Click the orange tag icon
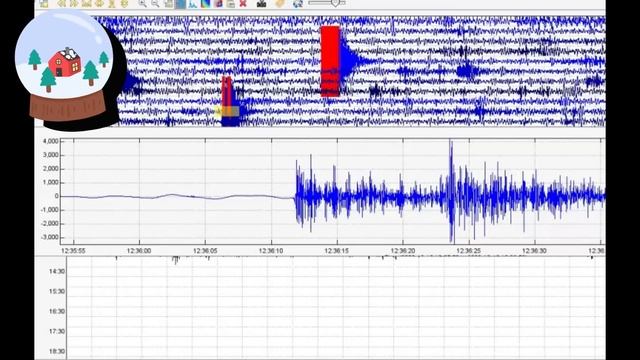This screenshot has height=360, width=640. tap(280, 4)
